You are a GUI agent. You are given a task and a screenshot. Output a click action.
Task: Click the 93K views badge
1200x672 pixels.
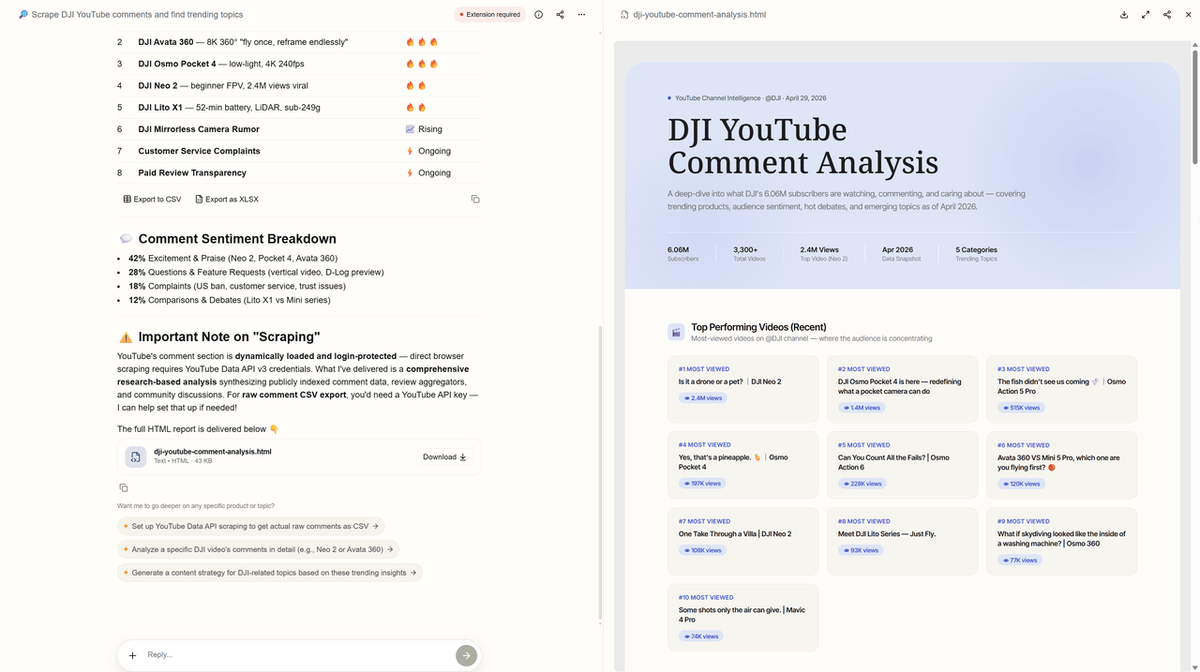[x=861, y=550]
